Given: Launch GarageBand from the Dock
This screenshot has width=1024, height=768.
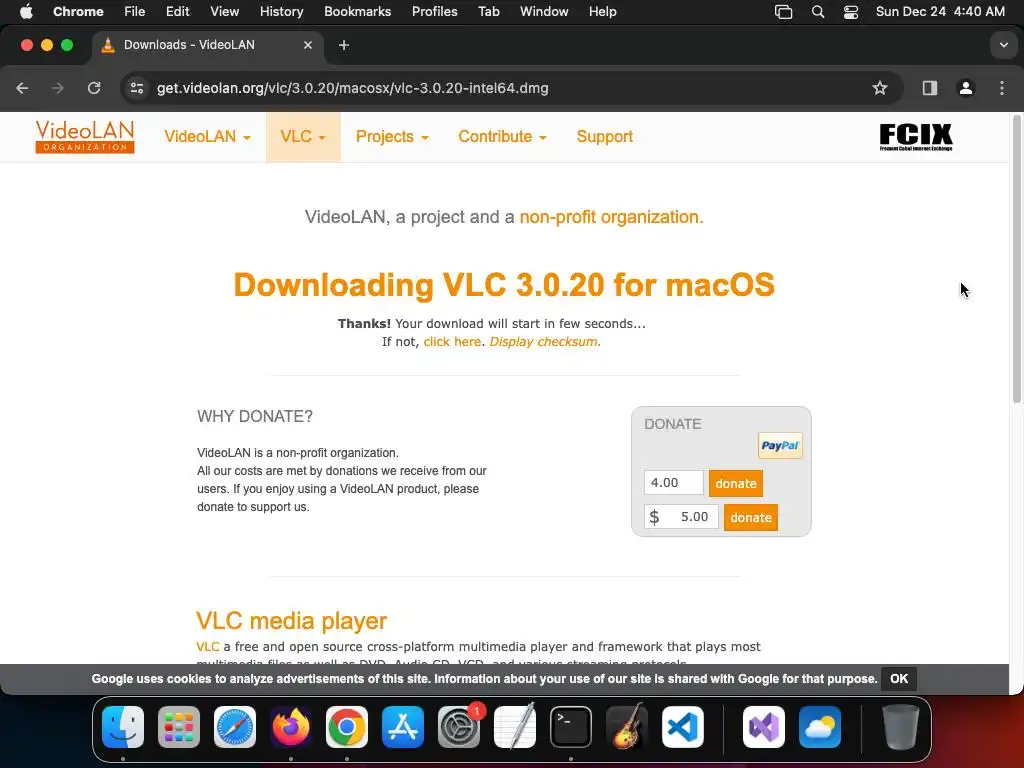Looking at the screenshot, I should (x=627, y=727).
